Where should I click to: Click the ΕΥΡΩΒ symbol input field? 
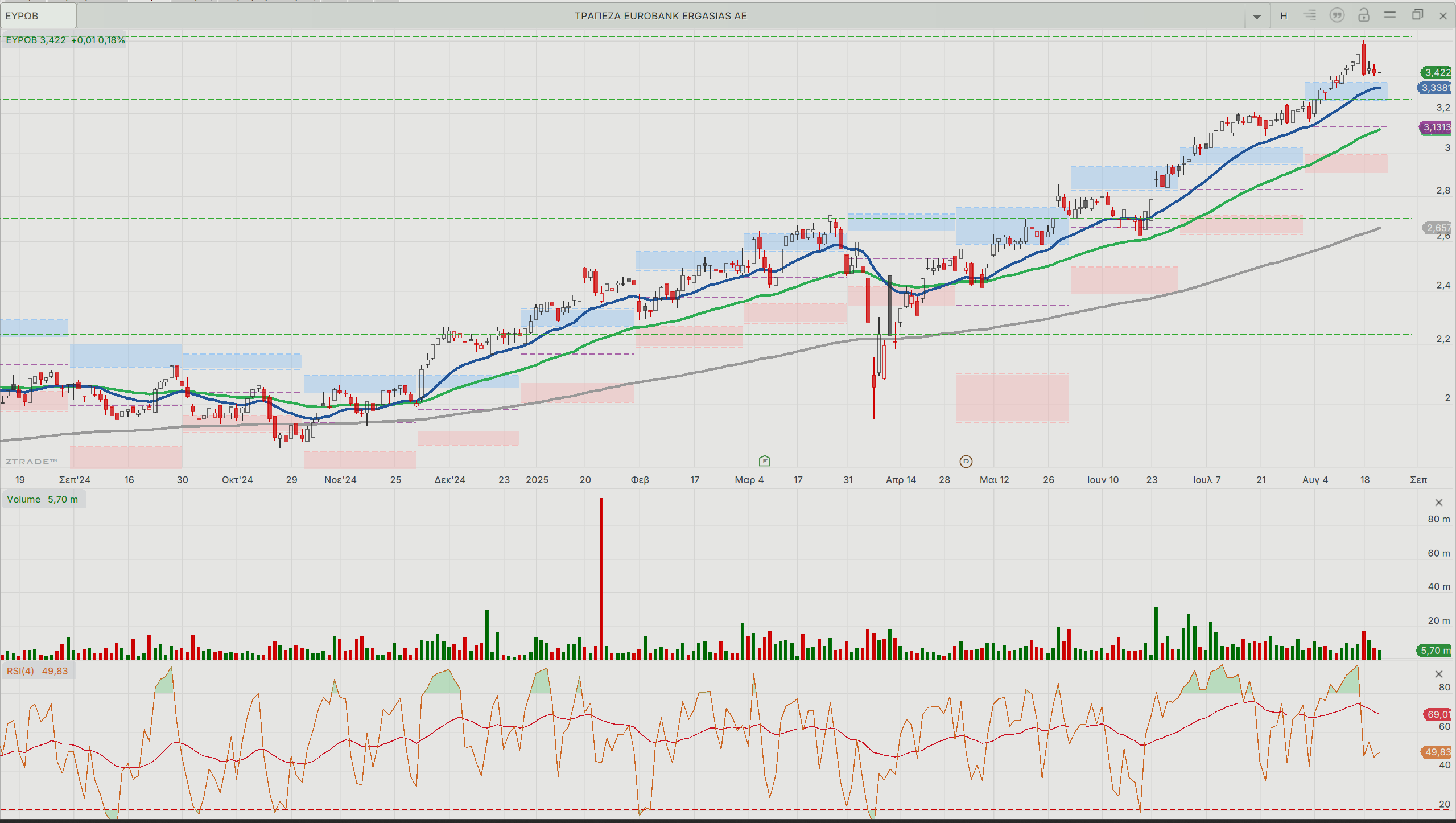point(38,16)
